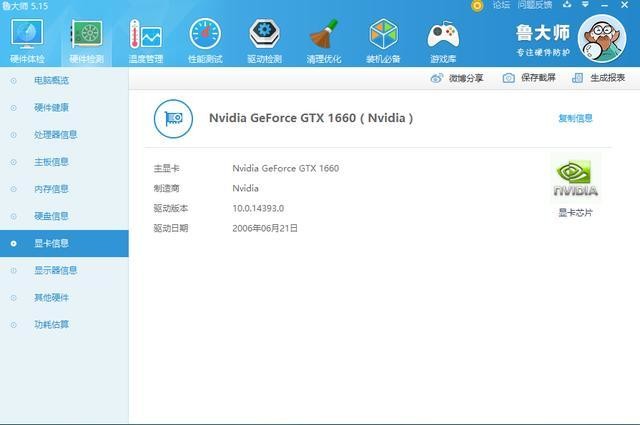Click the gold coin icon in title bar
The image size is (640, 425).
coord(477,5)
